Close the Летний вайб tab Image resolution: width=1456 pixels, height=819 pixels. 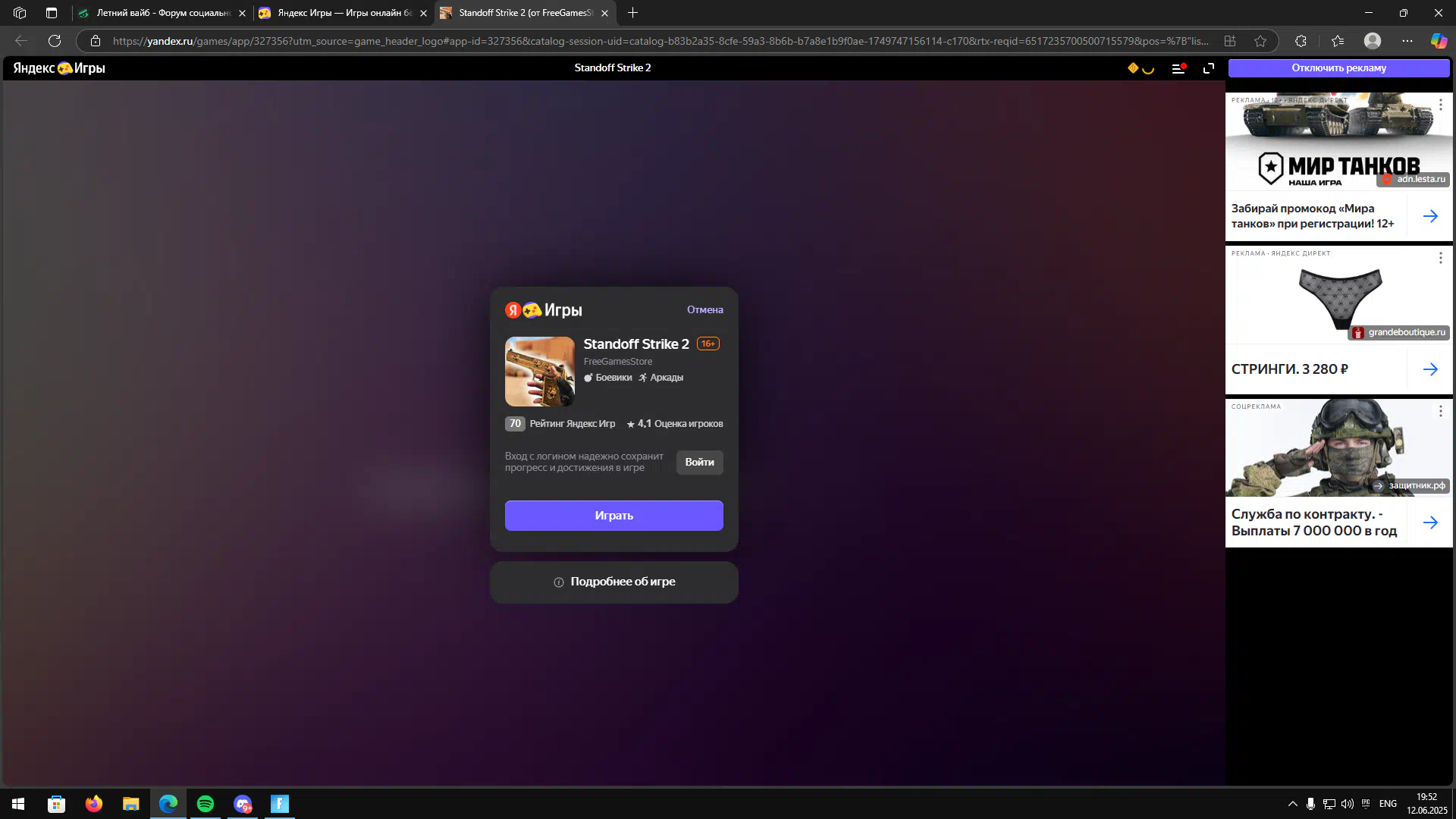click(x=242, y=13)
